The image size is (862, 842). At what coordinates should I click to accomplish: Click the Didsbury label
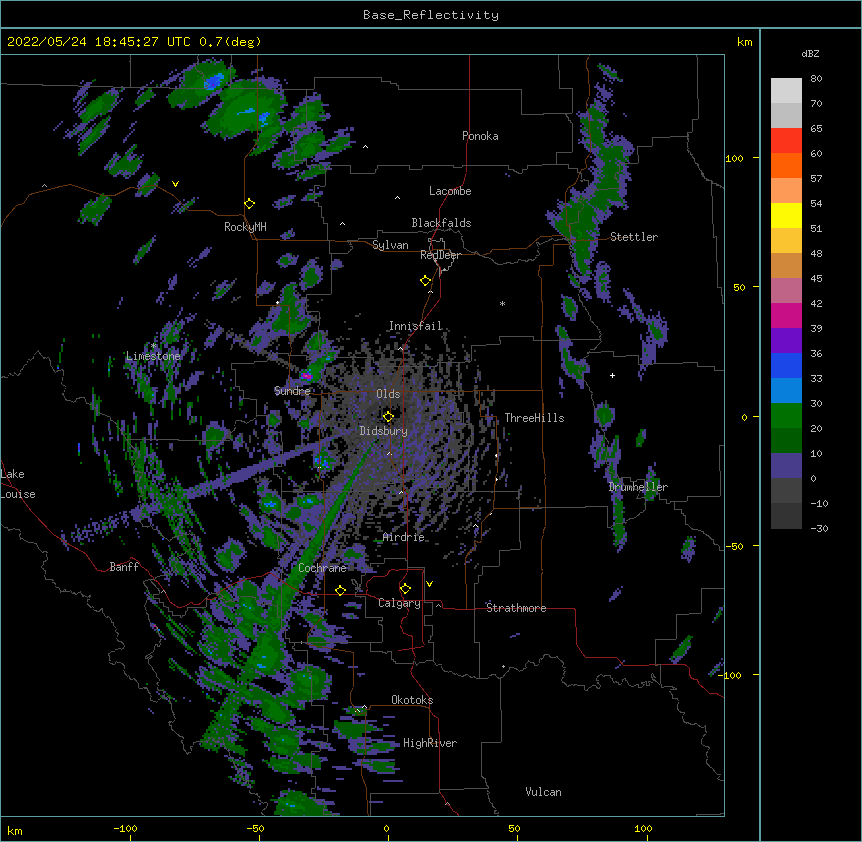click(x=383, y=431)
